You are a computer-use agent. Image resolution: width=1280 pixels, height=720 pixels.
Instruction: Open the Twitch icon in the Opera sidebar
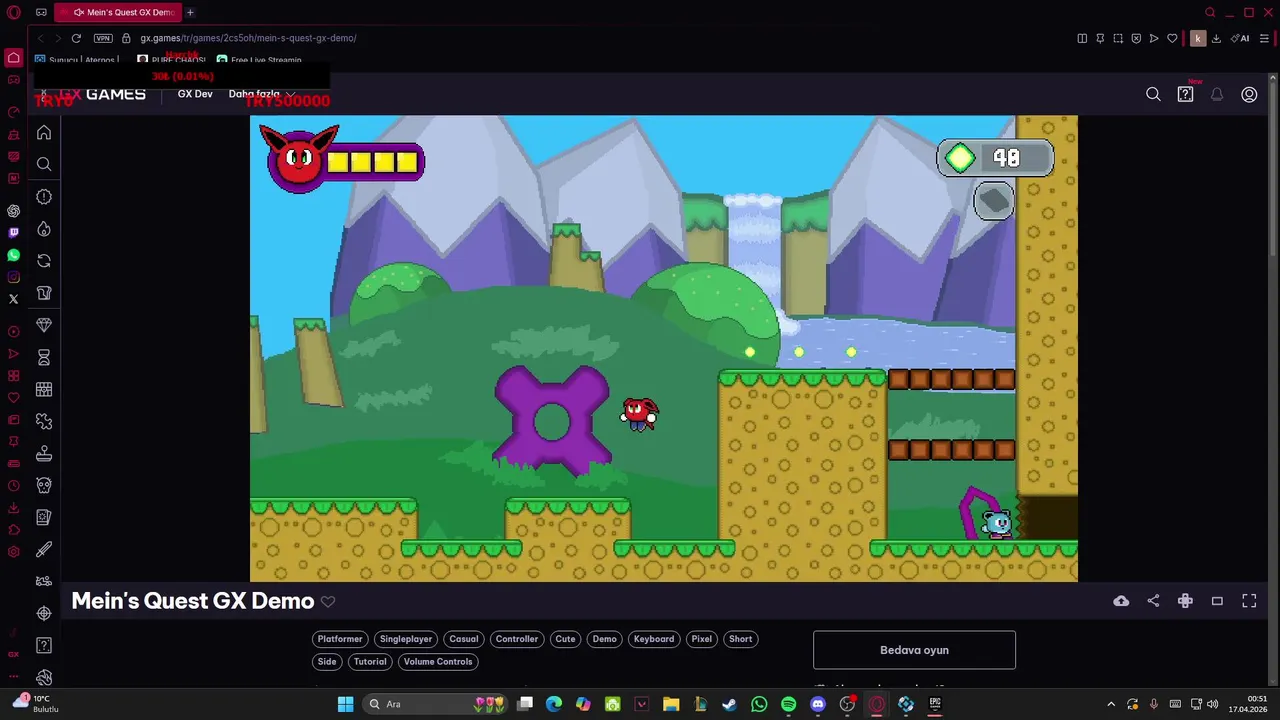click(13, 232)
